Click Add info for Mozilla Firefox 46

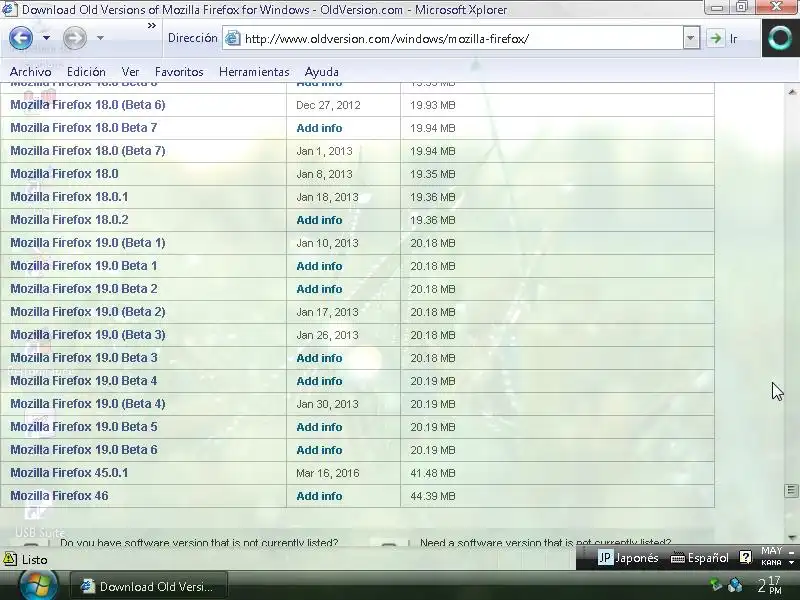coord(319,496)
